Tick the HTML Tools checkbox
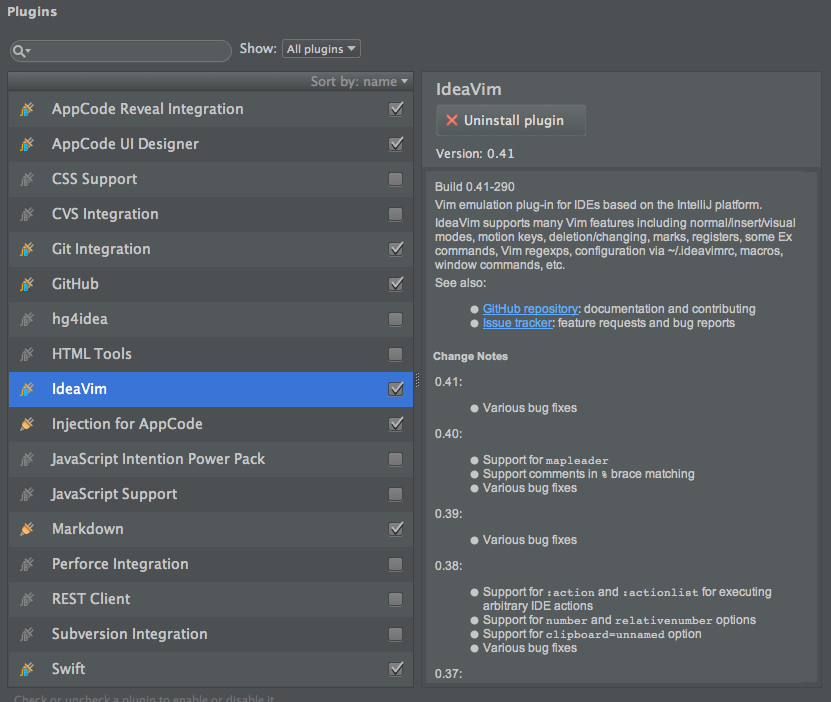Screen dimensions: 831x702 click(395, 354)
